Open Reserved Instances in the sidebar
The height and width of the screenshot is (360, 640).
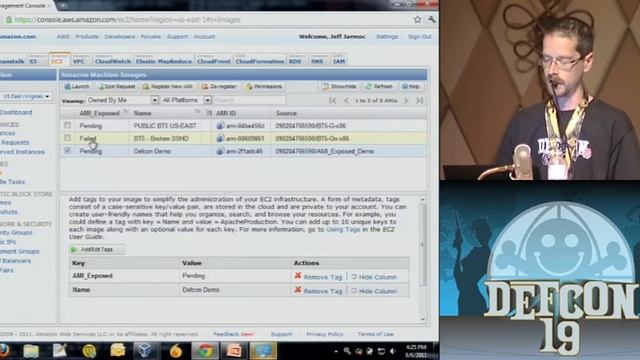click(x=22, y=152)
